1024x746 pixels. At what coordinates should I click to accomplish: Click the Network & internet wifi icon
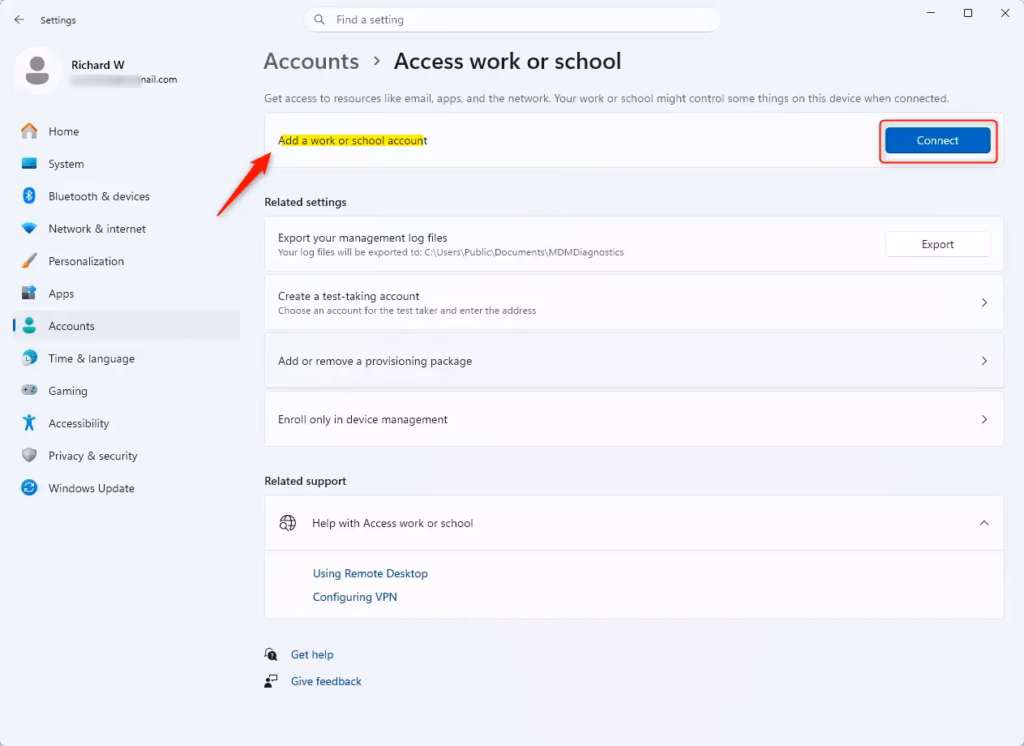tap(29, 228)
